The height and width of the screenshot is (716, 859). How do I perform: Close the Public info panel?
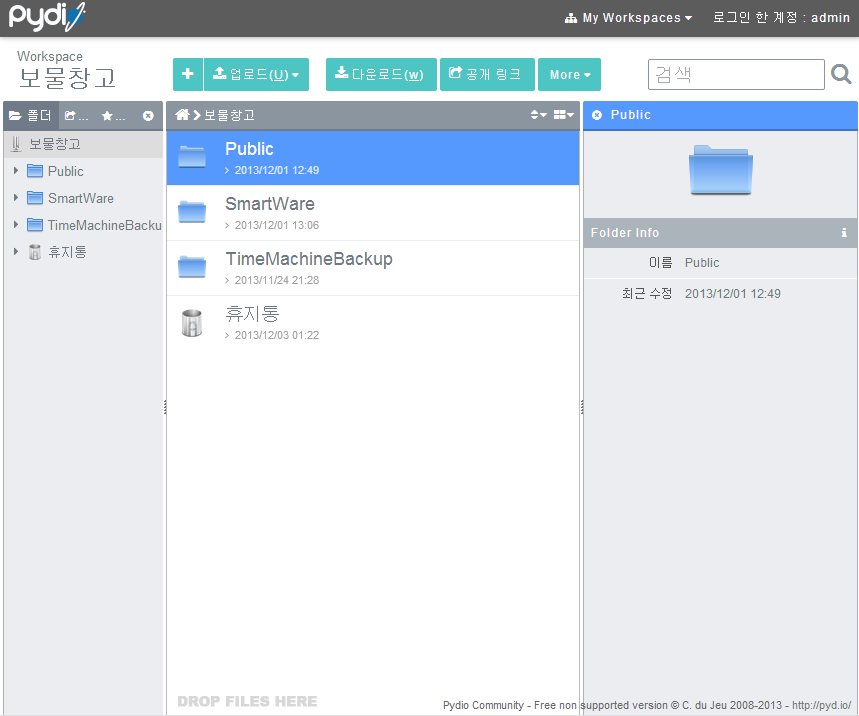[597, 115]
